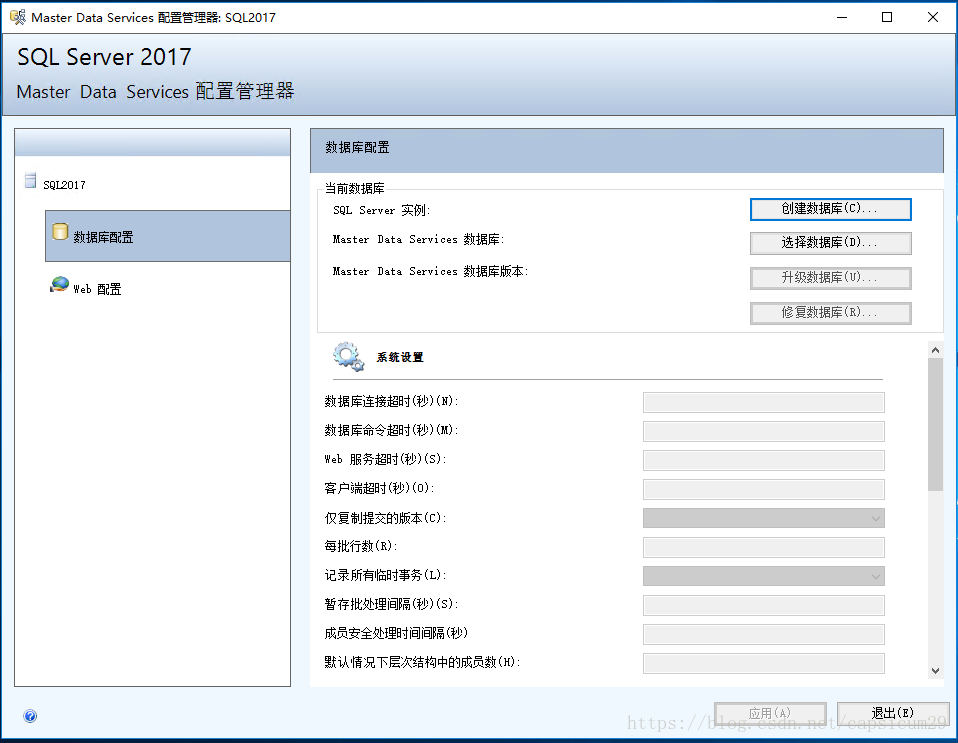Image resolution: width=958 pixels, height=743 pixels.
Task: Click the 数据库配置 panel header text
Action: tap(357, 147)
